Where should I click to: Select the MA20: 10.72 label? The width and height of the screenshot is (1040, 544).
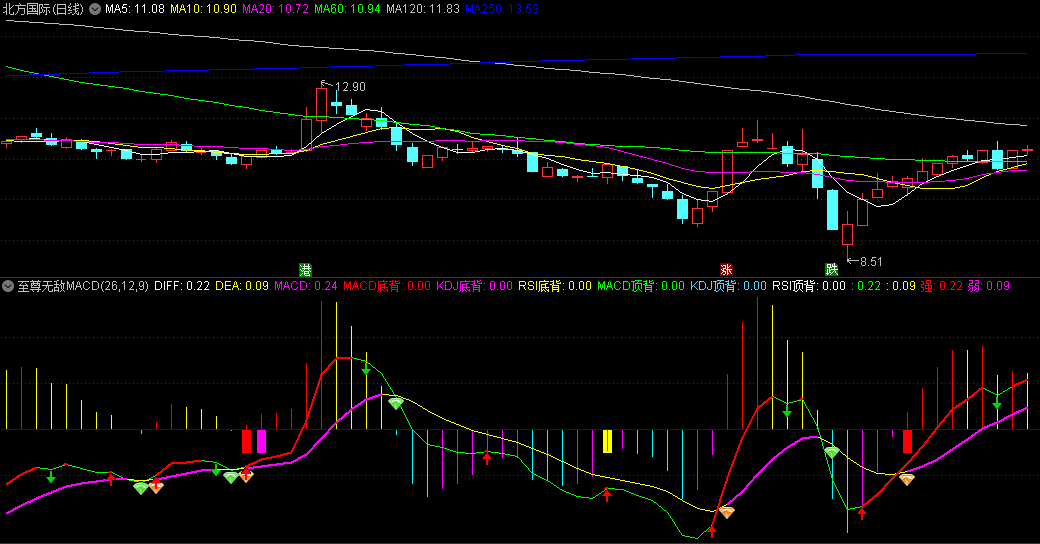275,9
